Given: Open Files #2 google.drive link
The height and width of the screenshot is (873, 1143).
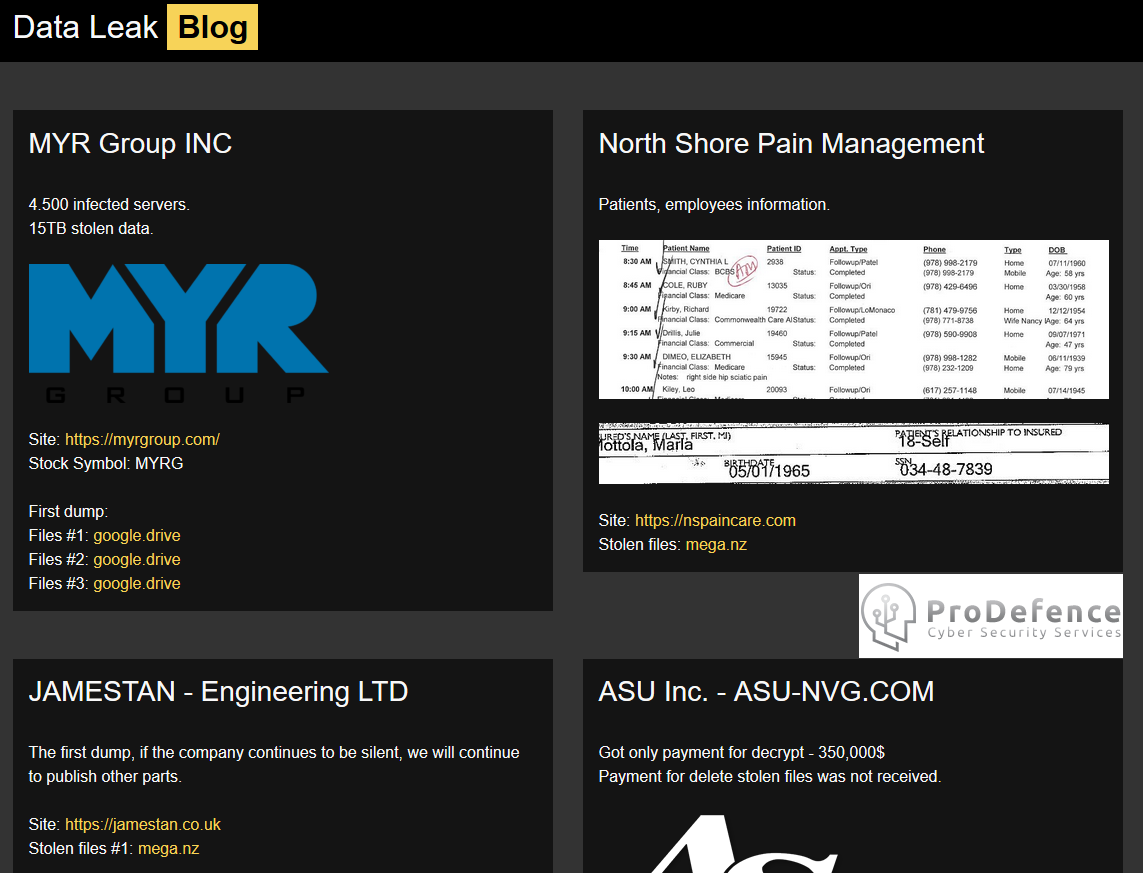Looking at the screenshot, I should tap(137, 560).
